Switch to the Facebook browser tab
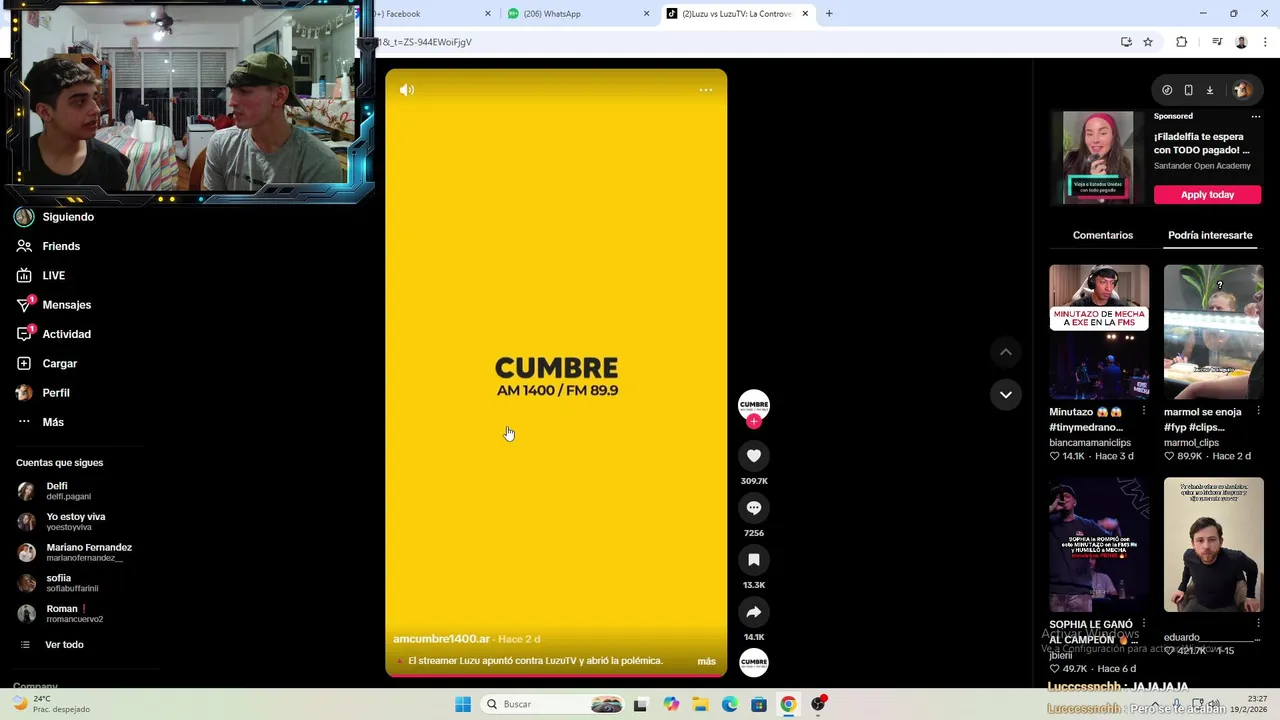Screen dimensions: 1280x720 [427, 14]
